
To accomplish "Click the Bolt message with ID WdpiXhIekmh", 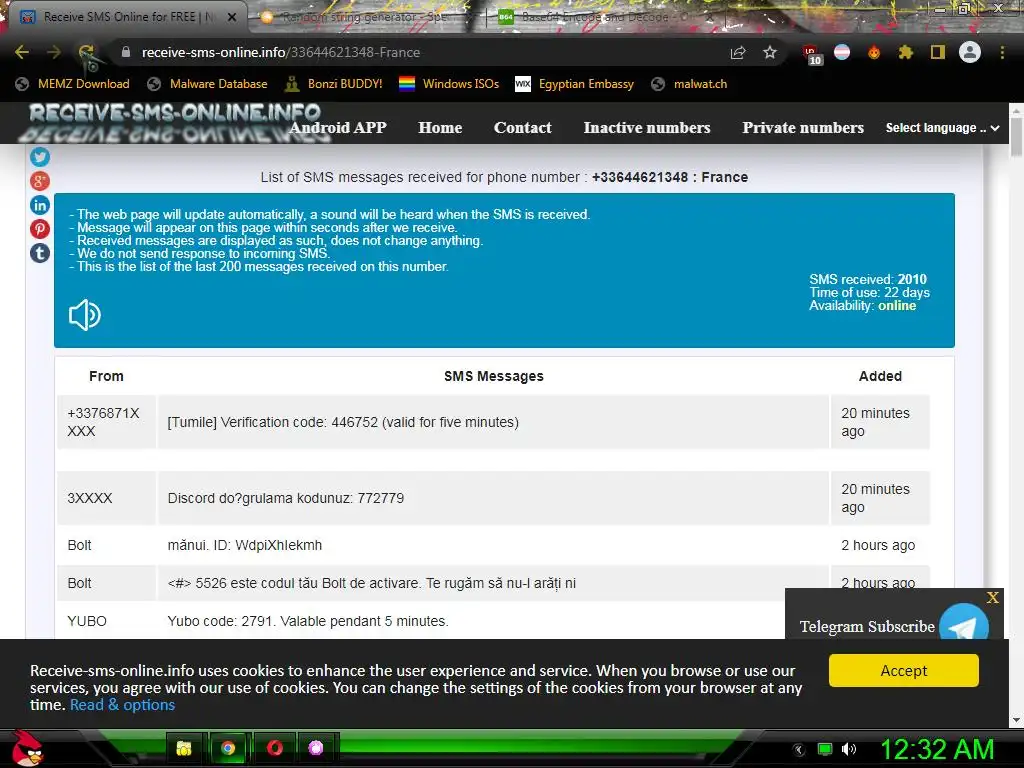I will 493,545.
